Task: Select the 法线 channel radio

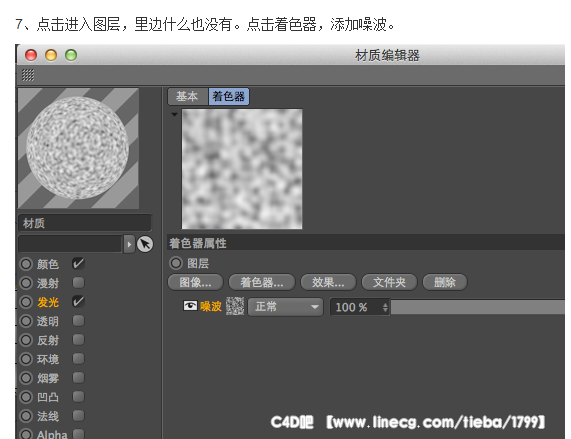Action: coord(26,416)
